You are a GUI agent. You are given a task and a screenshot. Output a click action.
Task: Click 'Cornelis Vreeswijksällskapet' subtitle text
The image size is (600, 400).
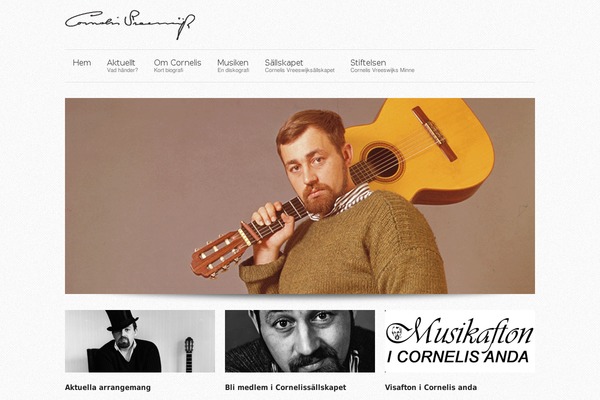pos(300,70)
